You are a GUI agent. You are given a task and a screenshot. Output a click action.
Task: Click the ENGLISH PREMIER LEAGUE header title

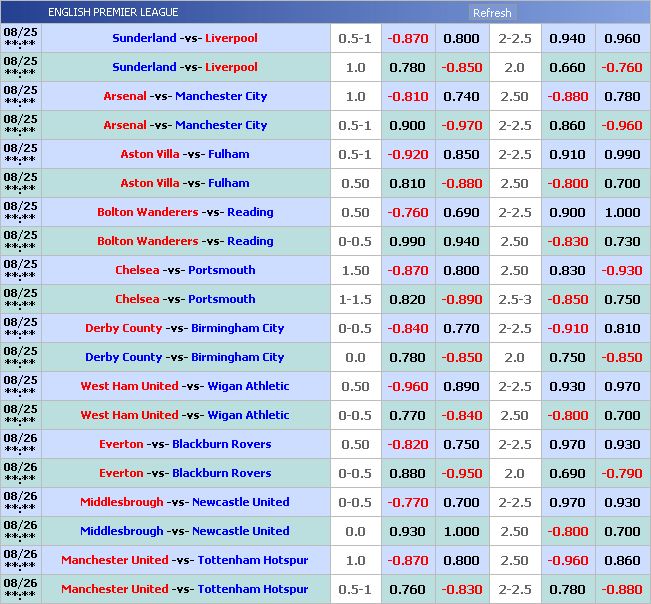[113, 13]
